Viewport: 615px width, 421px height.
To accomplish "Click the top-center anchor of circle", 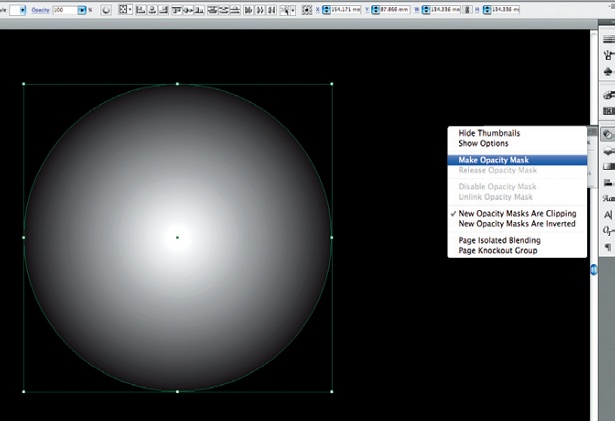I will pos(177,84).
